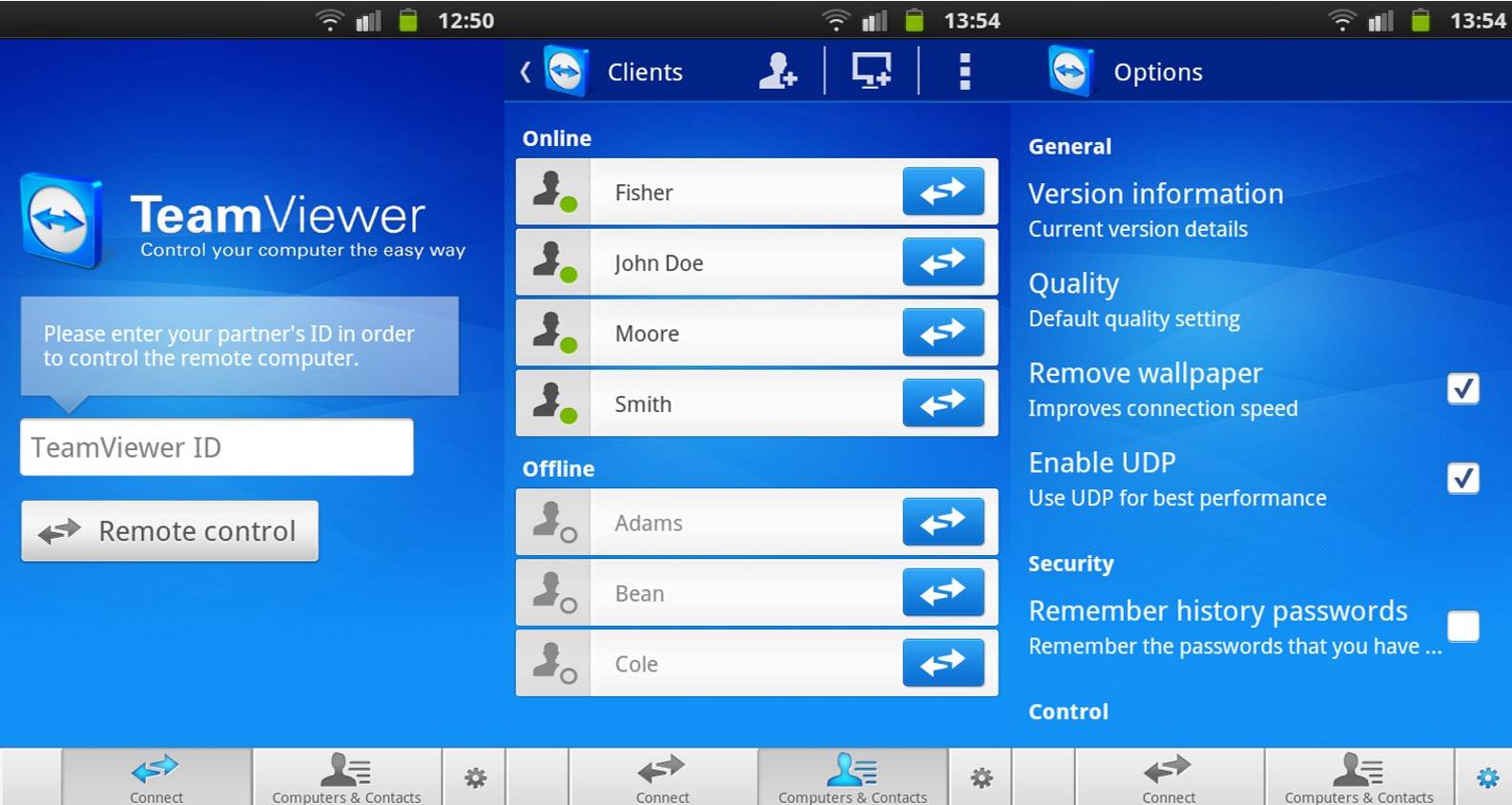
Task: Select the name Smith in Online list
Action: (x=643, y=404)
